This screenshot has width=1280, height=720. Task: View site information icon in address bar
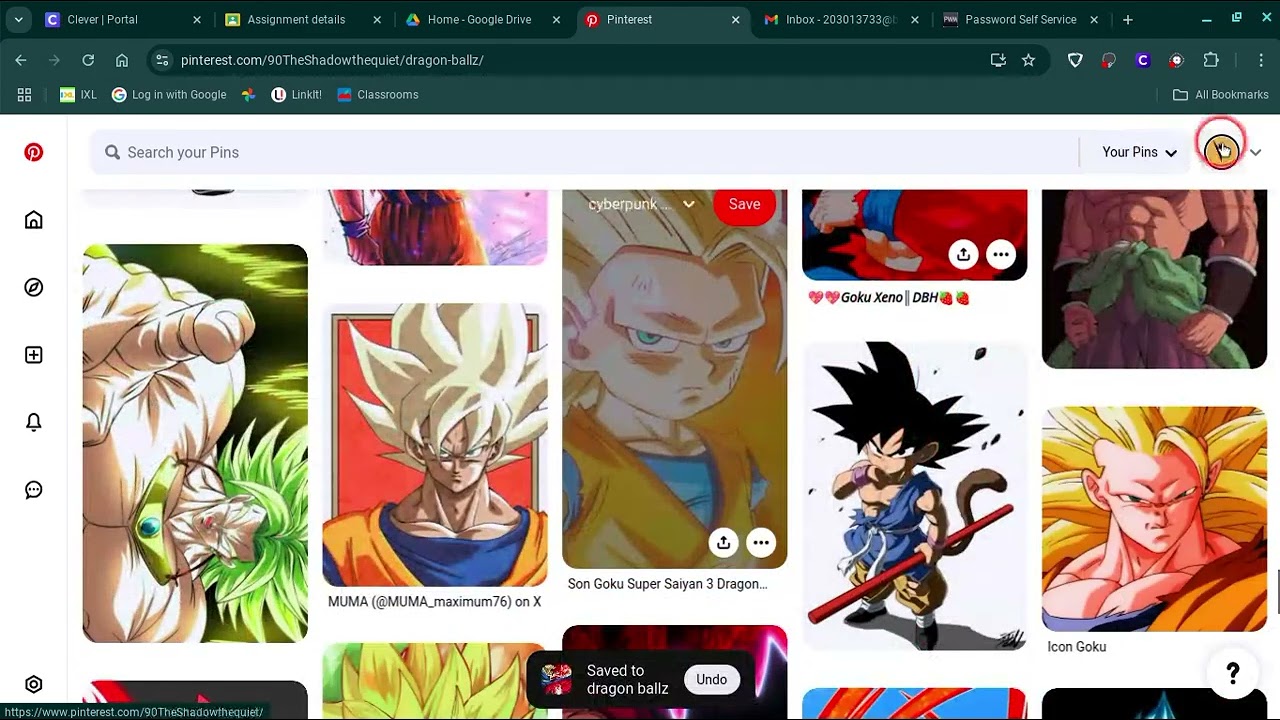162,60
